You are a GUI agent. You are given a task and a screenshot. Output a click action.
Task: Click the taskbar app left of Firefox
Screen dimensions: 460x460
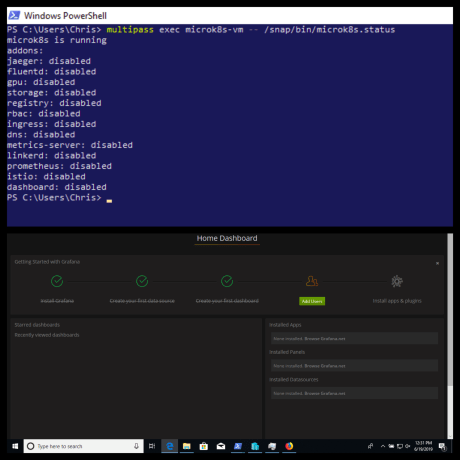click(272, 446)
